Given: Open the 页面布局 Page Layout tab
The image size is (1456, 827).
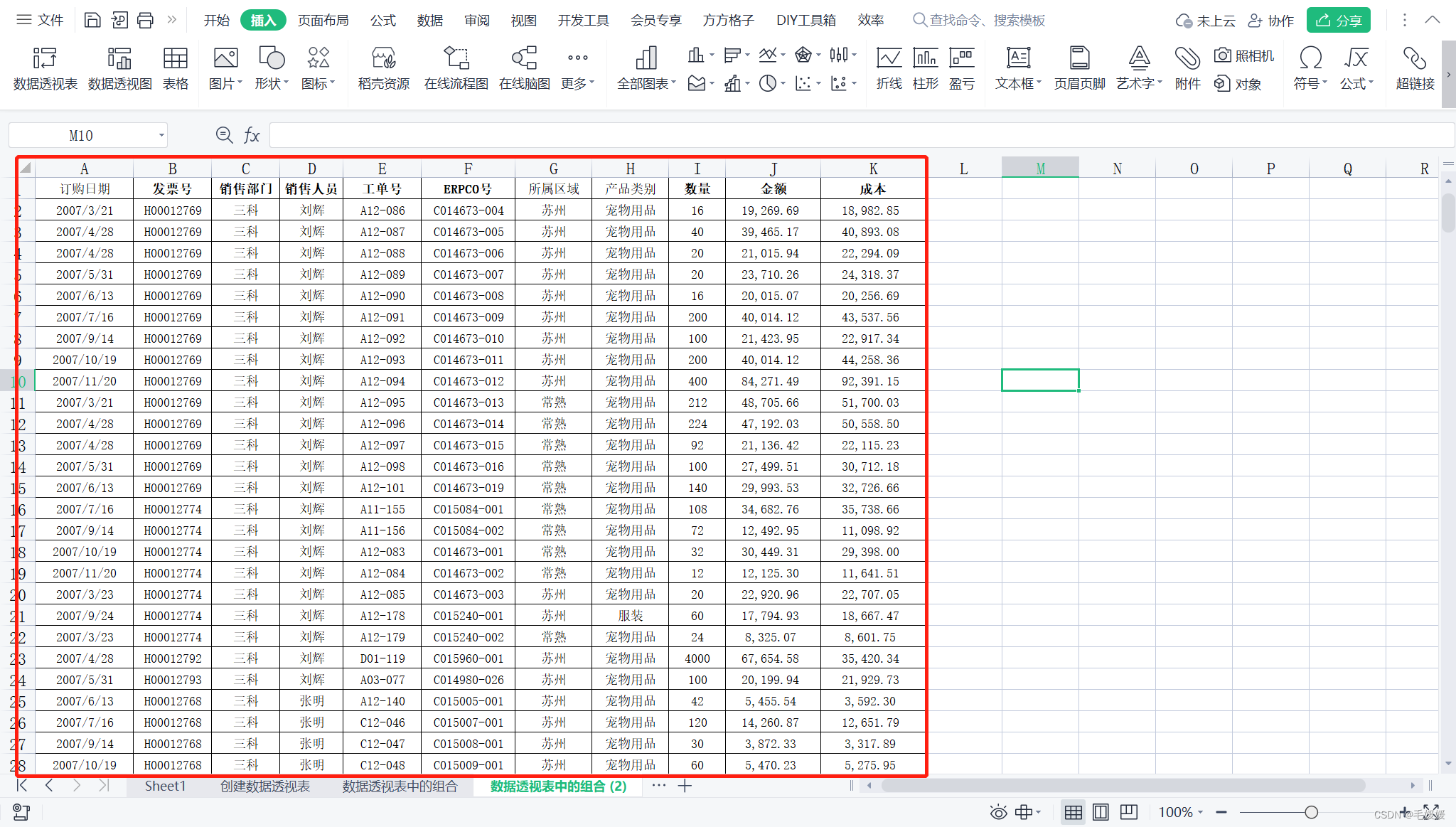Looking at the screenshot, I should click(x=323, y=20).
